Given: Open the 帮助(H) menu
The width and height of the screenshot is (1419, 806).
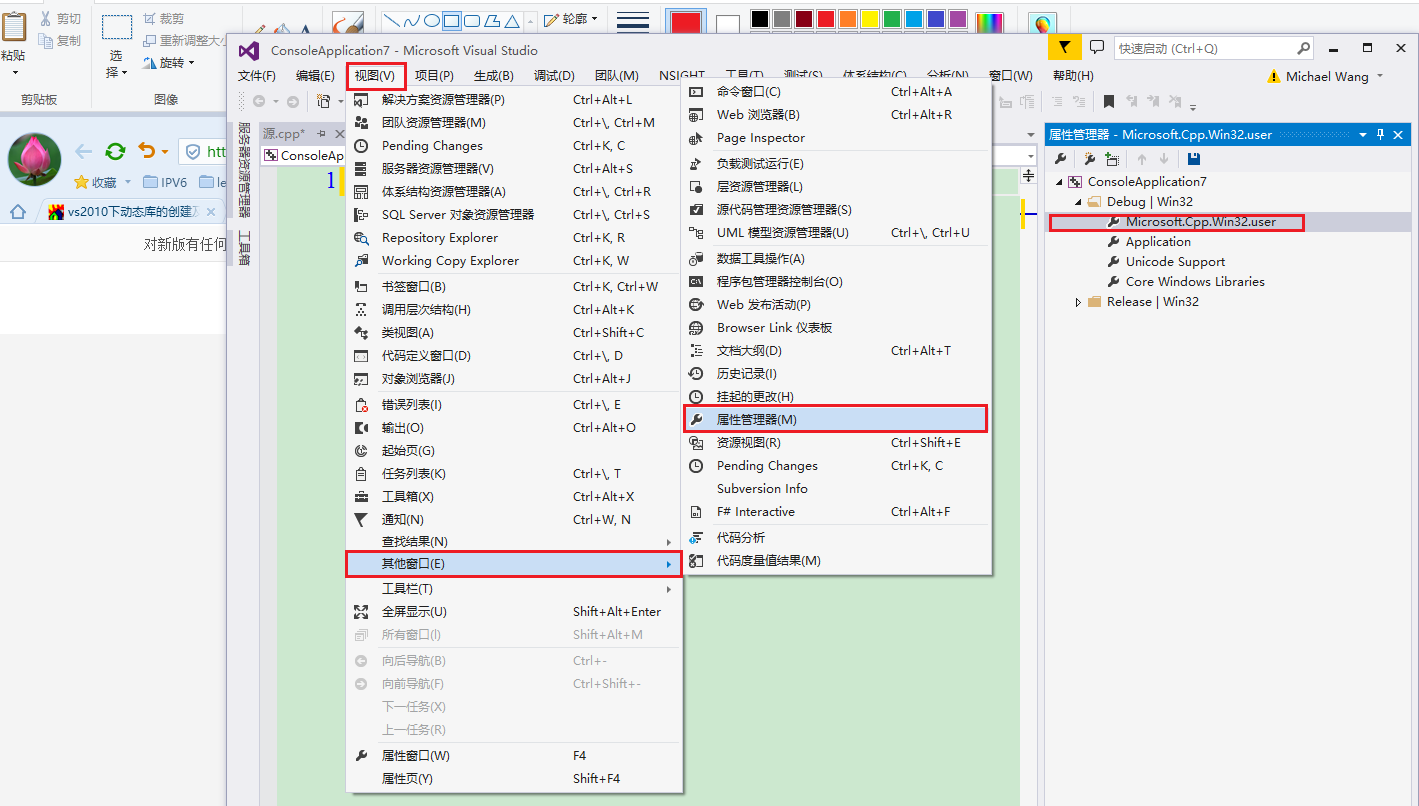Looking at the screenshot, I should [1073, 76].
